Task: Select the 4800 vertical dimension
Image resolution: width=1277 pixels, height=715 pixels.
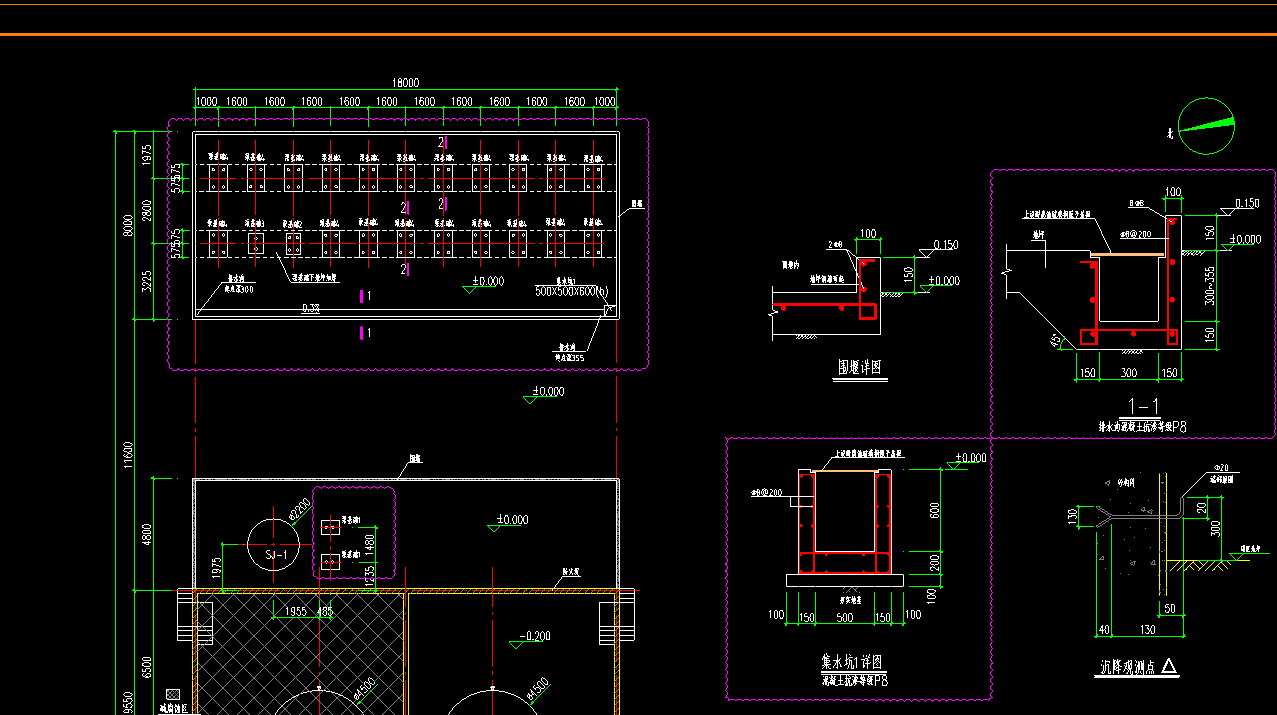Action: (147, 532)
